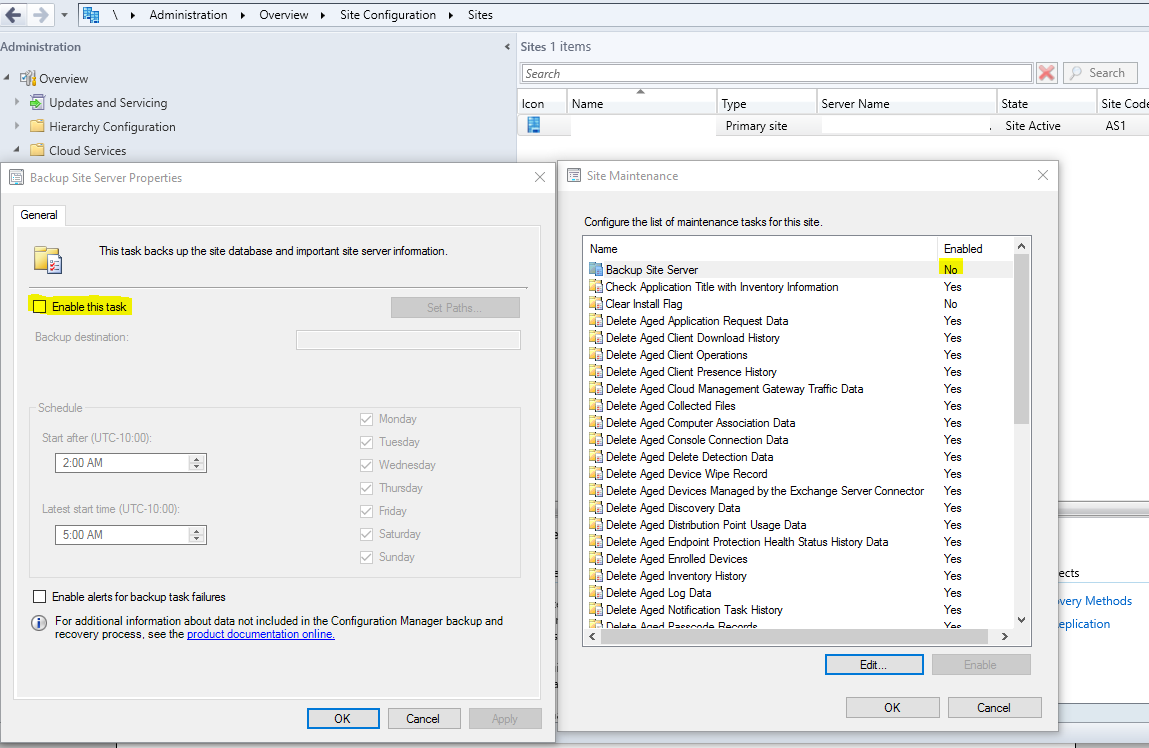Toggle the Sunday checkbox
Screen dimensions: 1149x748
point(366,557)
